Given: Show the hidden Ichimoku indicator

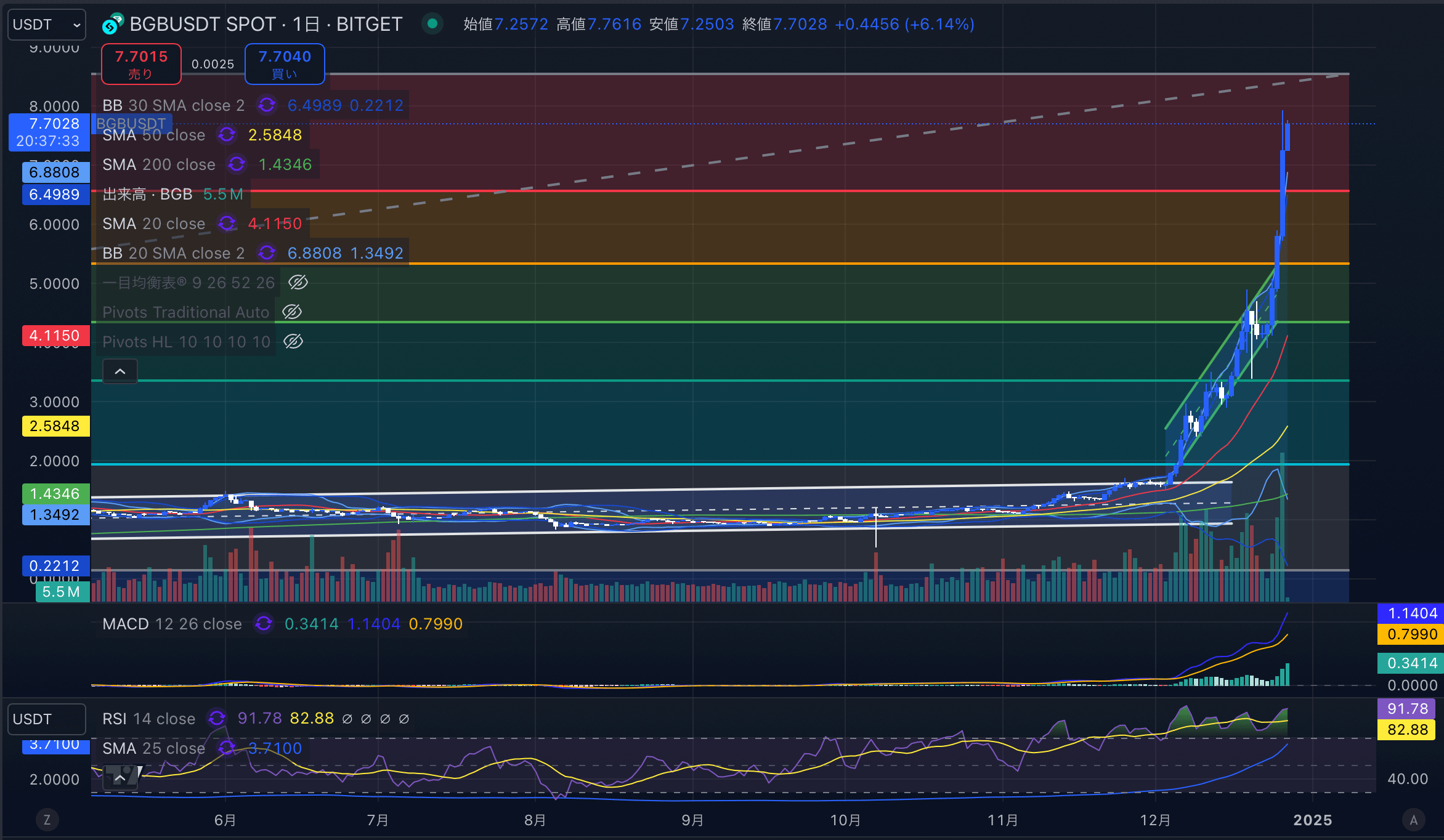Looking at the screenshot, I should click(298, 283).
